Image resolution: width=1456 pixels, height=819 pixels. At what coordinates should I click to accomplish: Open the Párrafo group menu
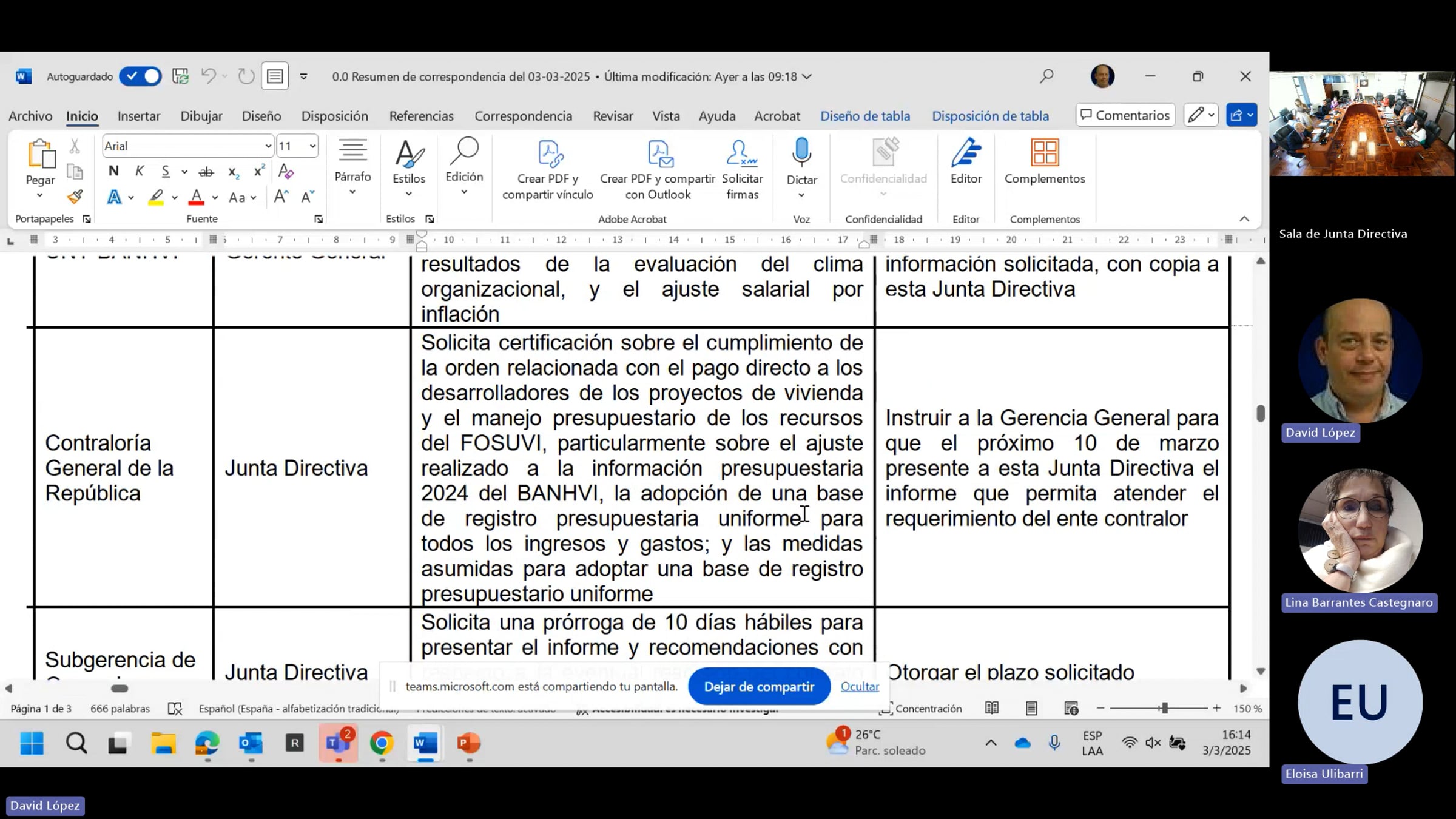point(352,167)
